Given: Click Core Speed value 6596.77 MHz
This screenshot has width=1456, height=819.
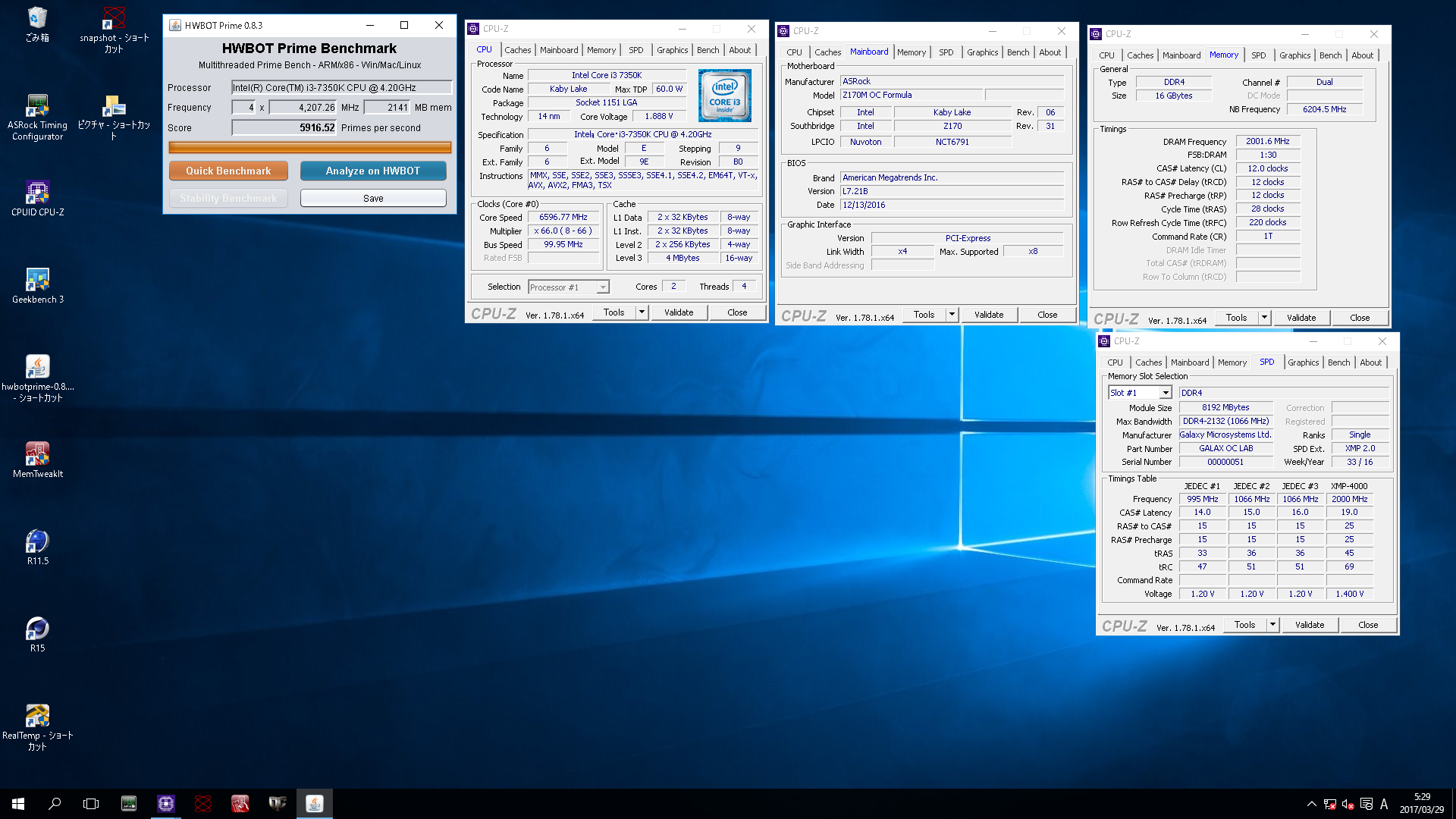Looking at the screenshot, I should click(563, 217).
